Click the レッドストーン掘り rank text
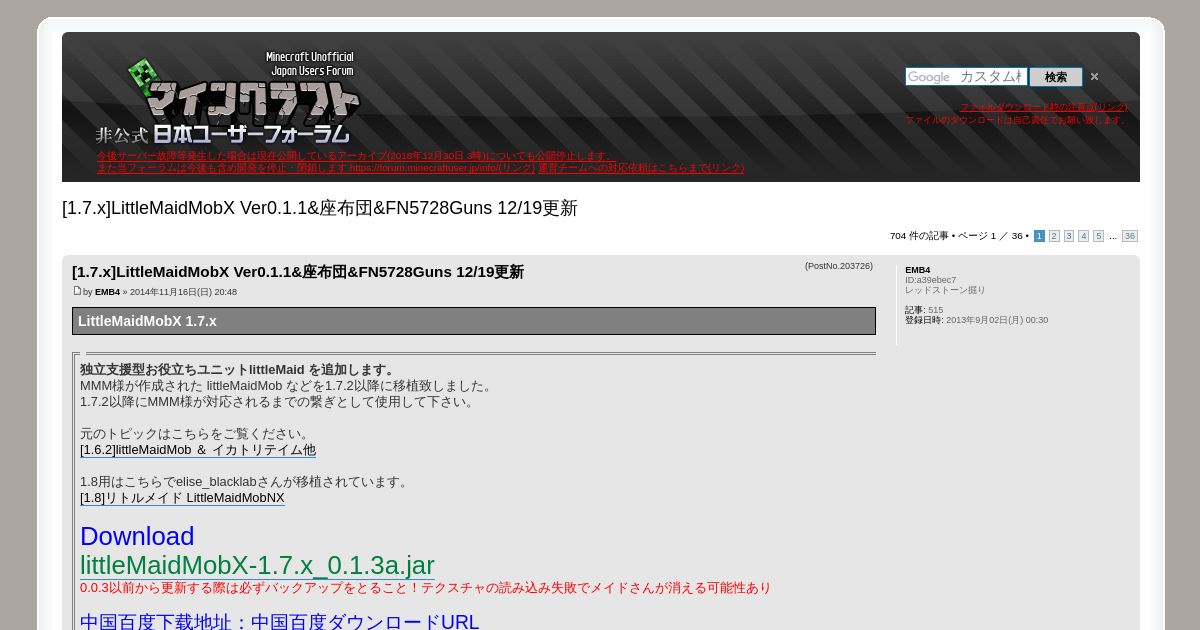Image resolution: width=1200 pixels, height=630 pixels. pos(945,290)
